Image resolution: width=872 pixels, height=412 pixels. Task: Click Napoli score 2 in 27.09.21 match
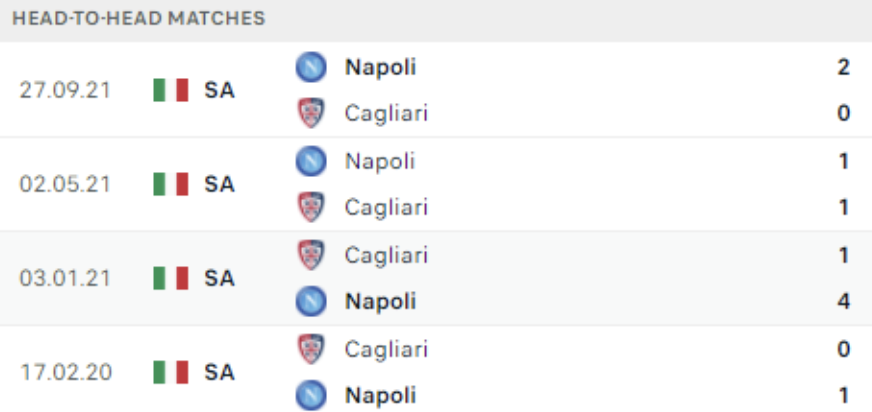[x=844, y=67]
